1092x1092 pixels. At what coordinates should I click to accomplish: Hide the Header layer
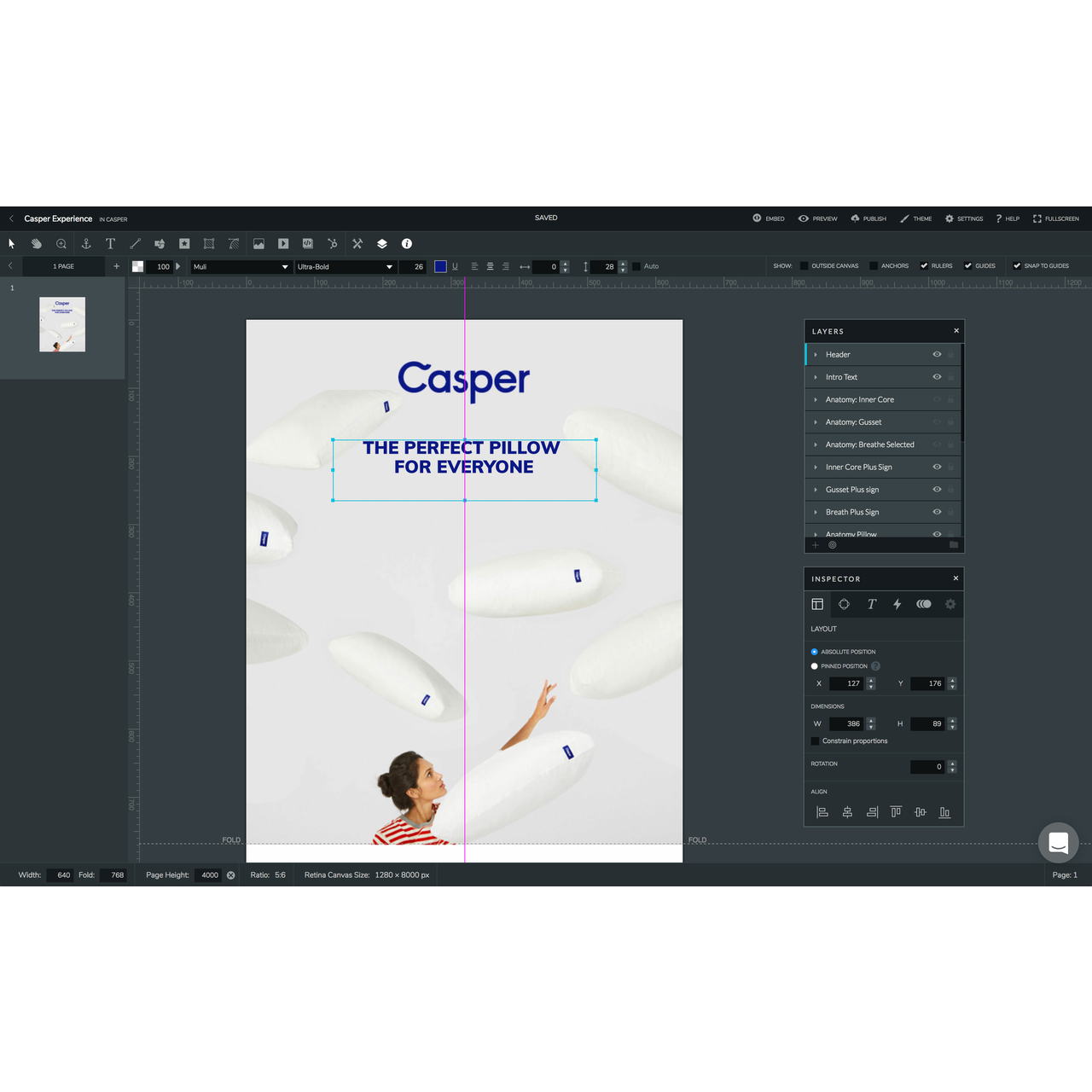(x=936, y=354)
